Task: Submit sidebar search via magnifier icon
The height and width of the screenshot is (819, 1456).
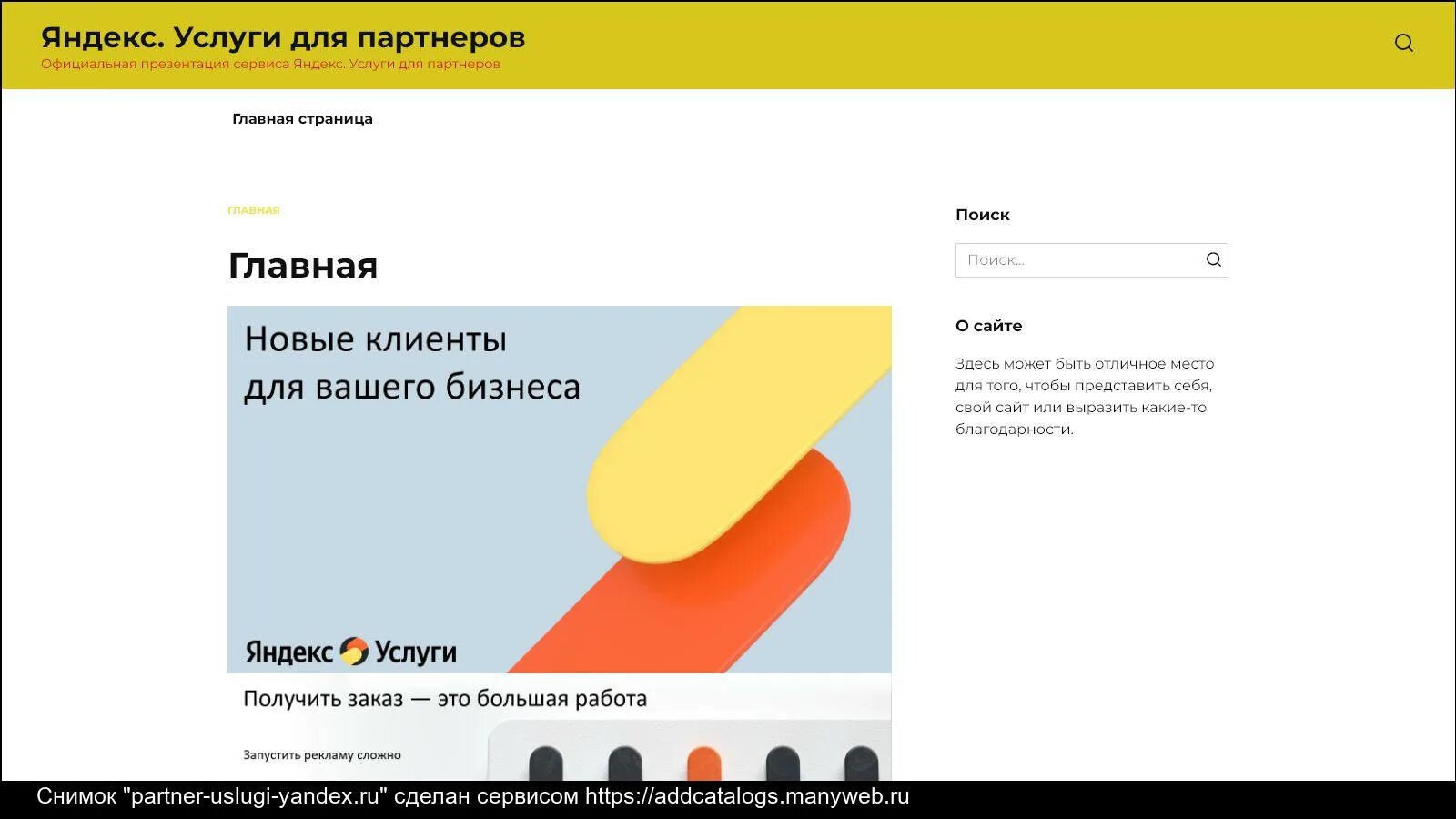Action: [1213, 260]
